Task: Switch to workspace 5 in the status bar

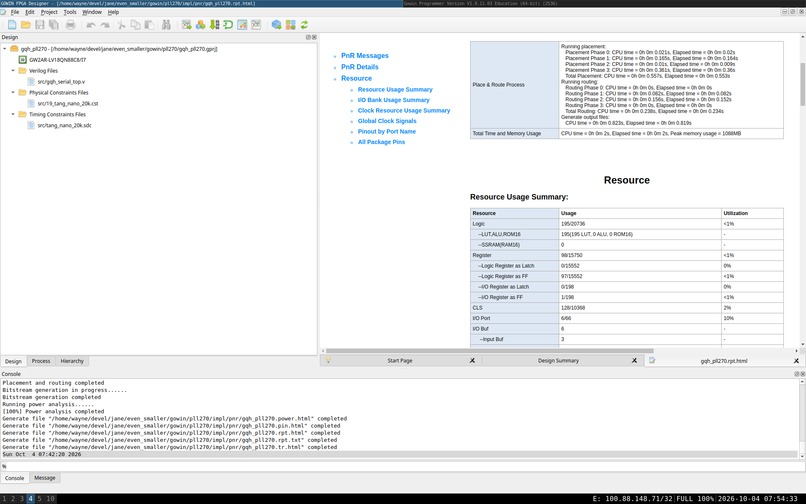Action: [39, 499]
